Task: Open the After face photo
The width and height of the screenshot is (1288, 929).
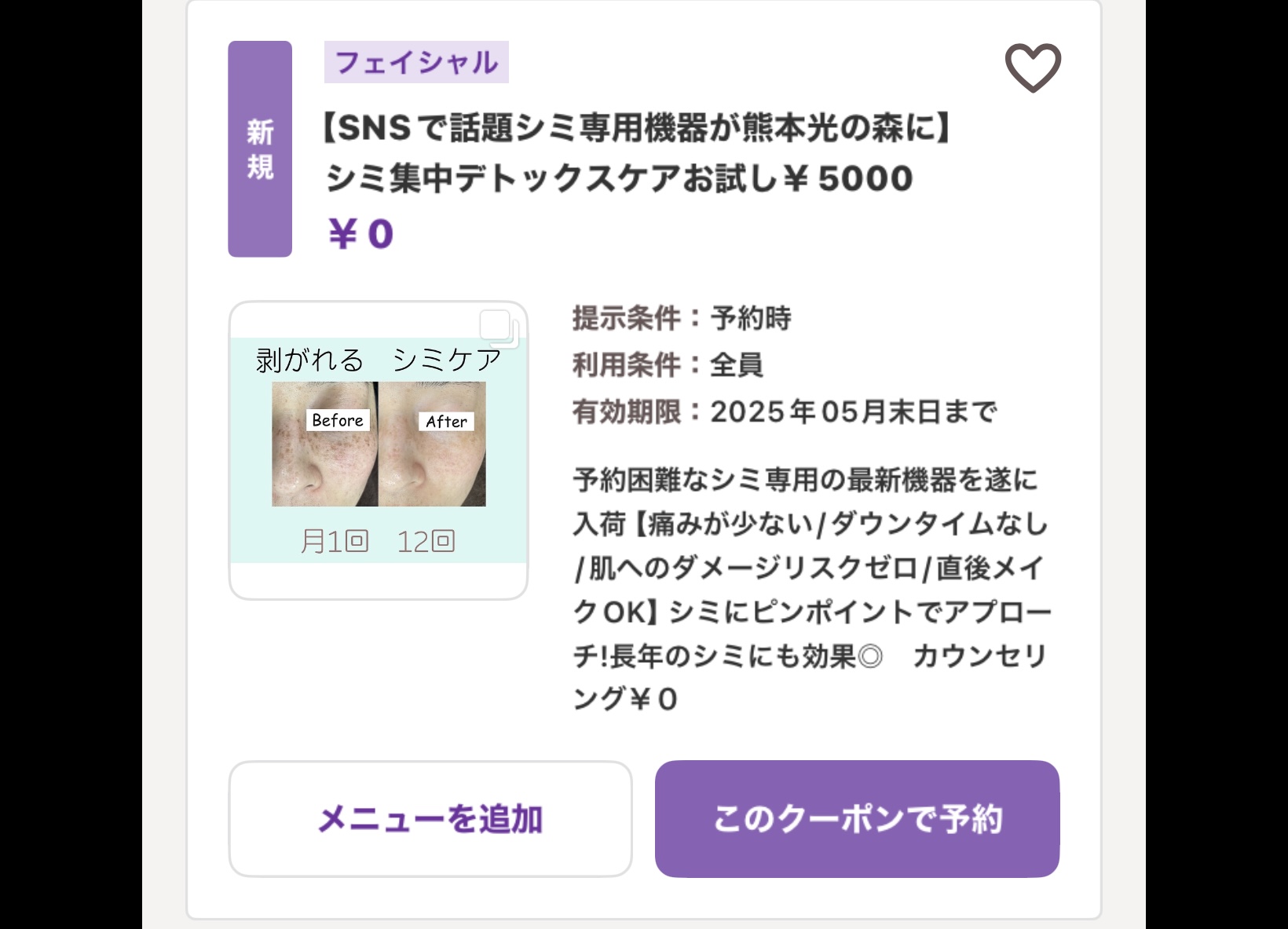Action: pyautogui.click(x=432, y=444)
